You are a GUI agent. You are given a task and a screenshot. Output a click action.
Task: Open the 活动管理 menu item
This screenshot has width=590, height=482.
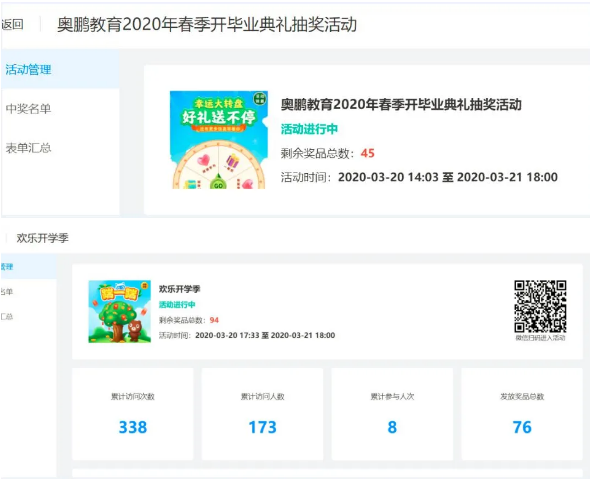click(28, 70)
